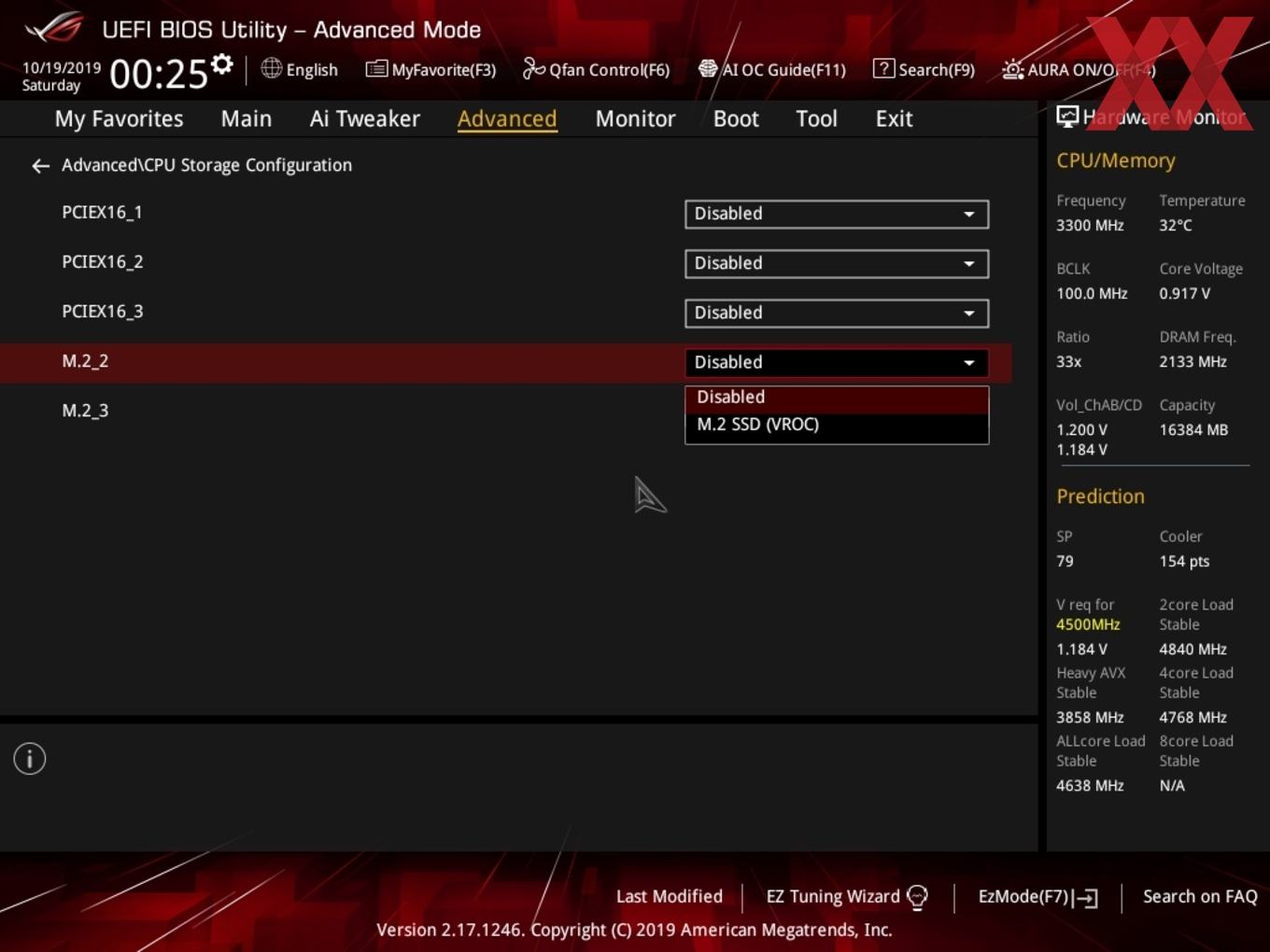1270x952 pixels.
Task: Click the MyFavorite list icon
Action: tap(376, 69)
